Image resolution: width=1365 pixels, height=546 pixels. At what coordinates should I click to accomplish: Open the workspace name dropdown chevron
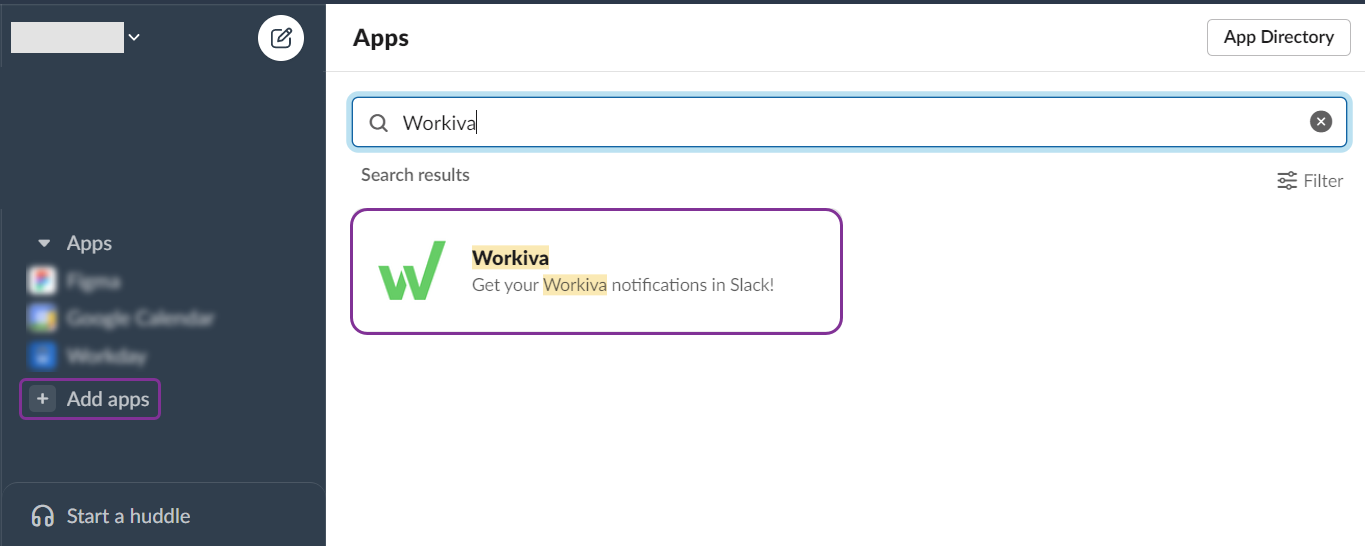[134, 38]
